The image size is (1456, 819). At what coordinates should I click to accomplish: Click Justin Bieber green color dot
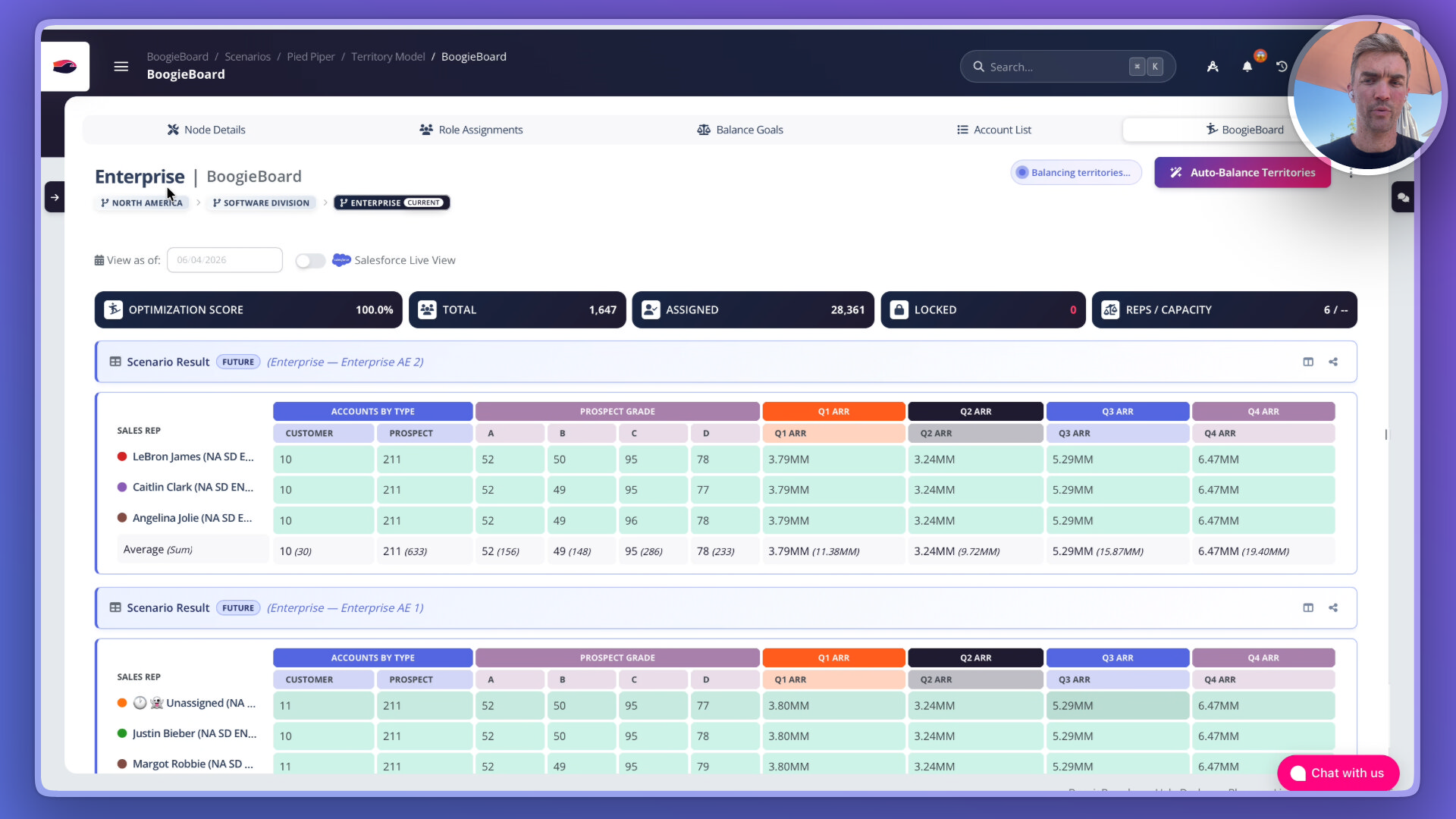(122, 733)
